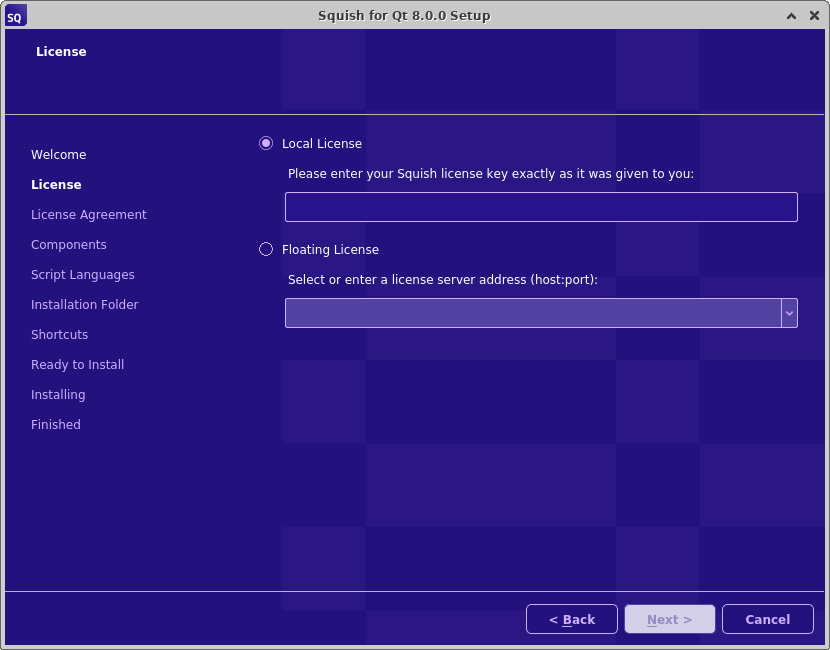
Task: Select the Ready to Install step
Action: [x=77, y=364]
